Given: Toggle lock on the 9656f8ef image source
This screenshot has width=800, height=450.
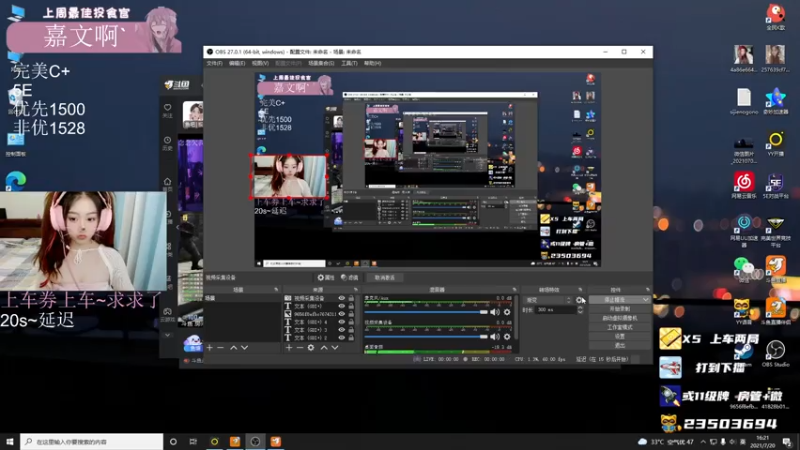Looking at the screenshot, I should pos(351,314).
